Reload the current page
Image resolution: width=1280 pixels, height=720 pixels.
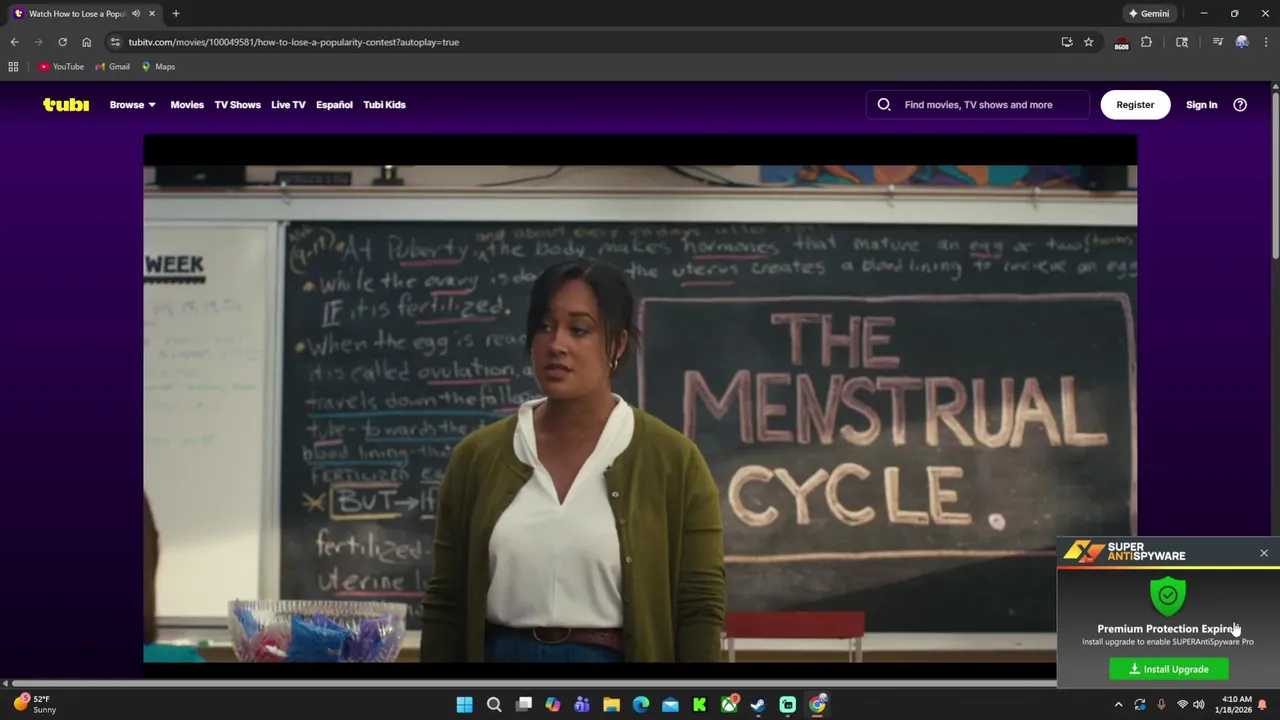(62, 42)
